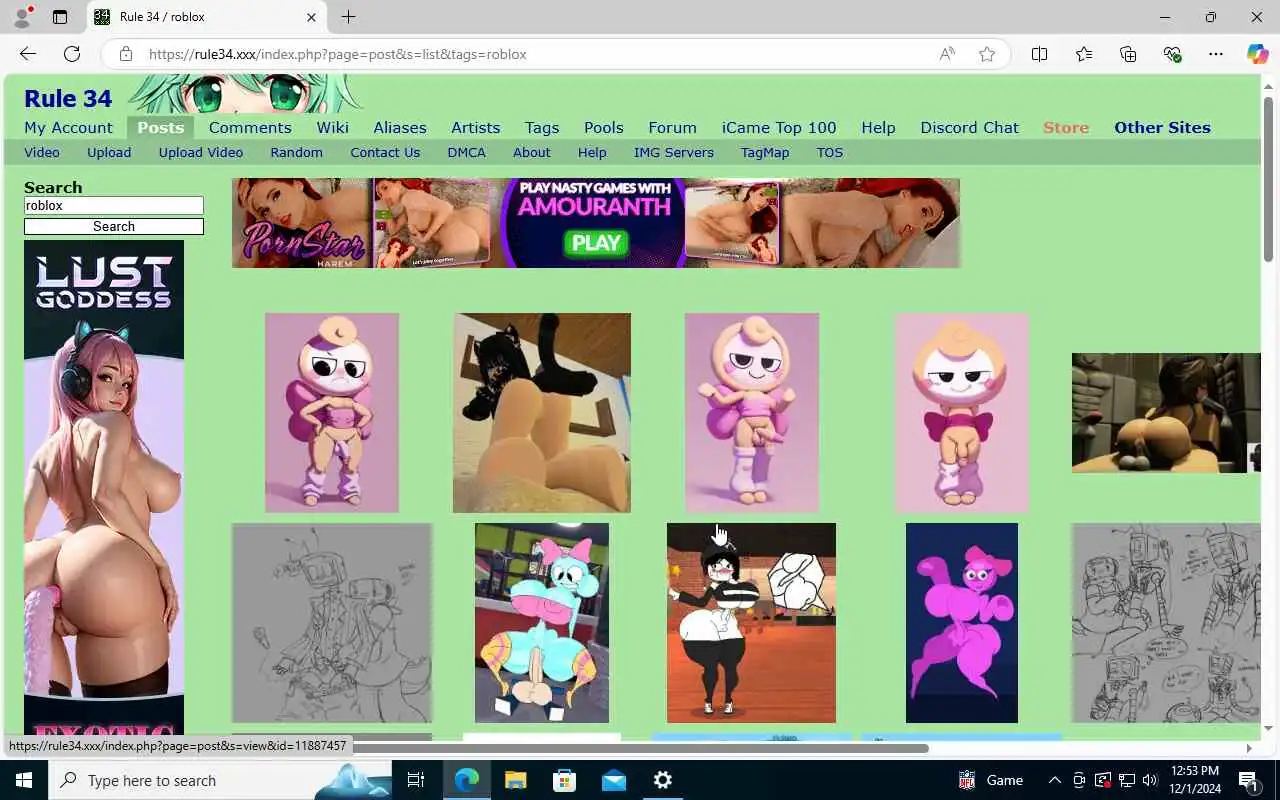The height and width of the screenshot is (800, 1280).
Task: Open the Tab actions menu icon
Action: [x=60, y=17]
